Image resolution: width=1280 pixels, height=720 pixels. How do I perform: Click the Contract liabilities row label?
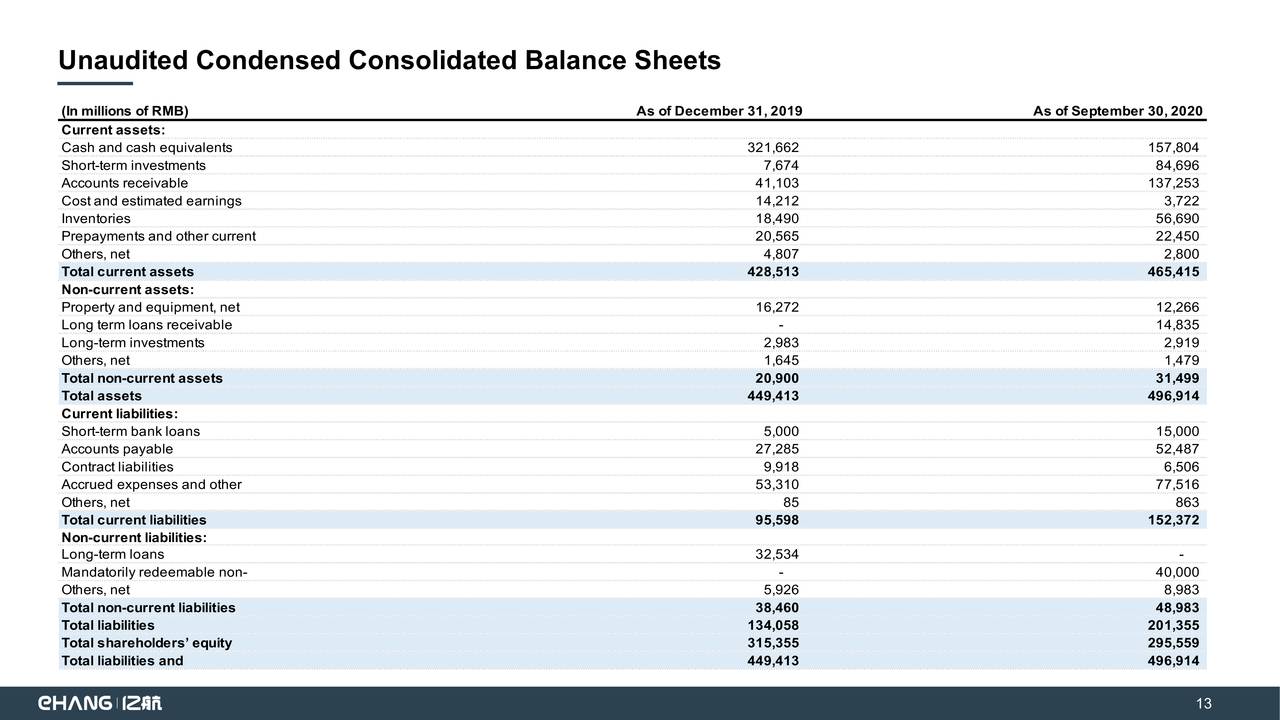(117, 467)
